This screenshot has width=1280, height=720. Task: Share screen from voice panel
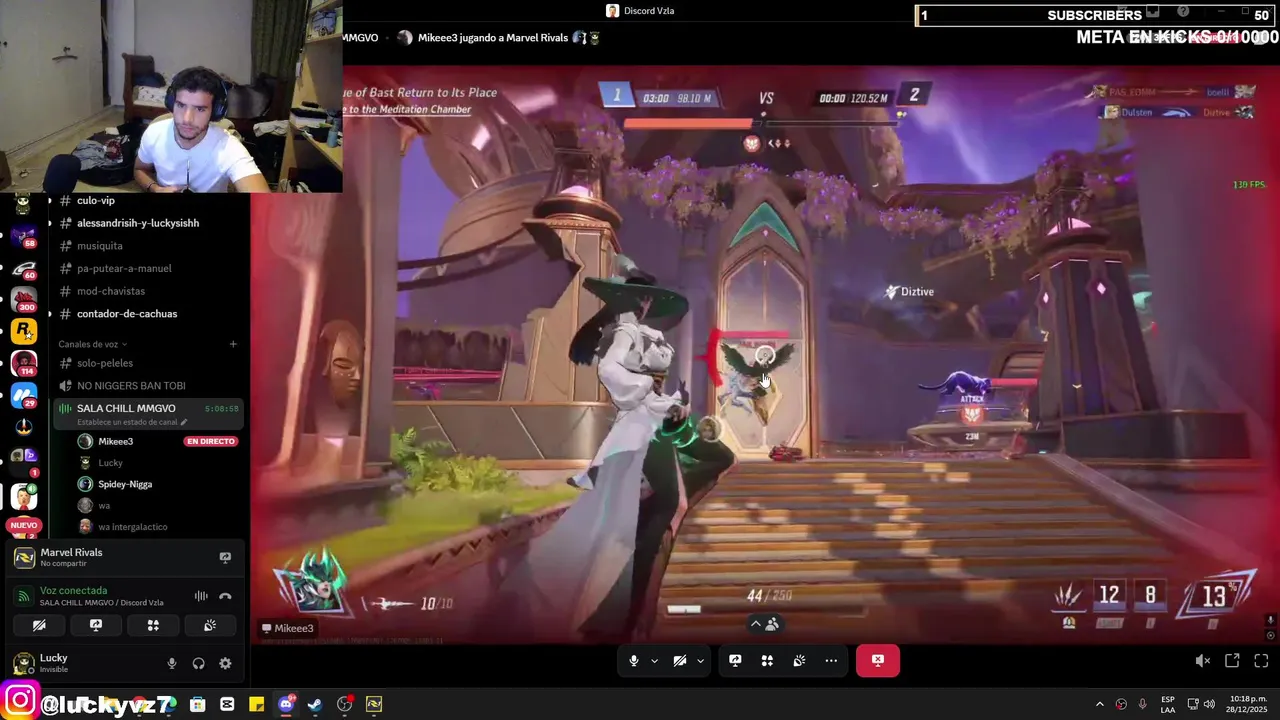coord(96,625)
